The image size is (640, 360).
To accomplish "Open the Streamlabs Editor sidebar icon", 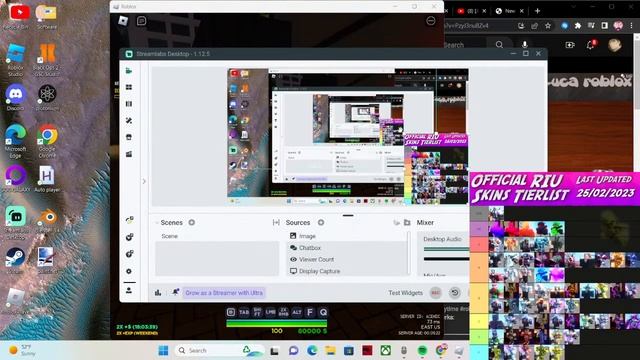I will (129, 71).
